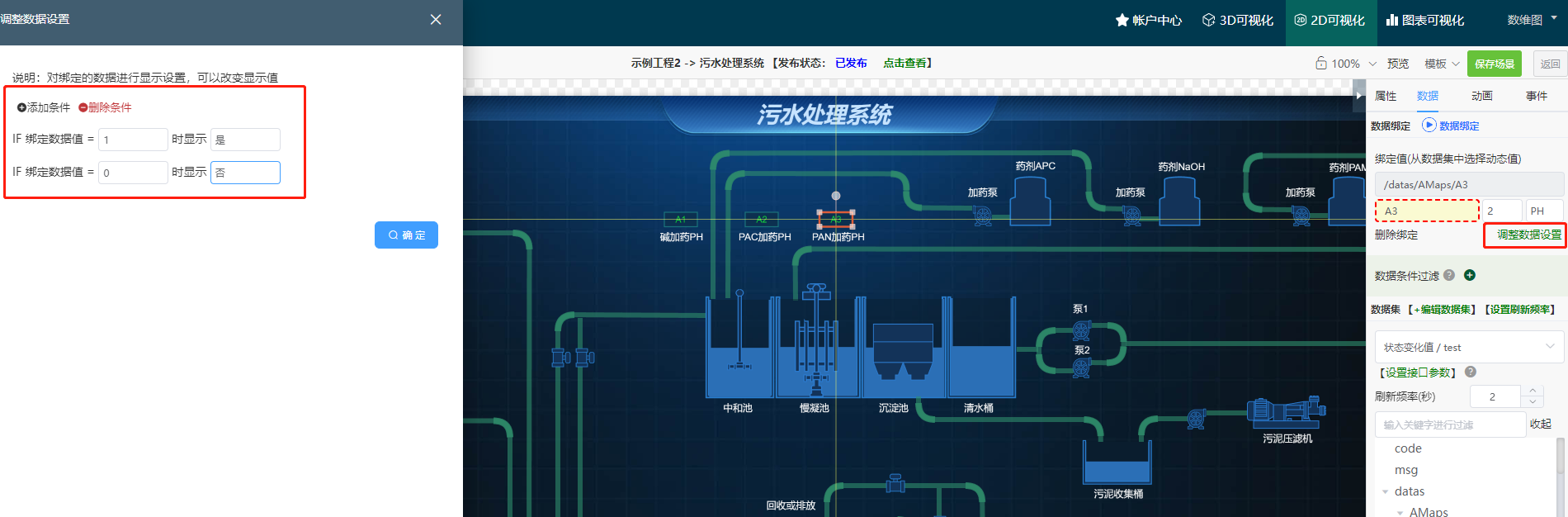The width and height of the screenshot is (1568, 517).
Task: Open 3D可视化 from the top bar
Action: [x=1237, y=21]
